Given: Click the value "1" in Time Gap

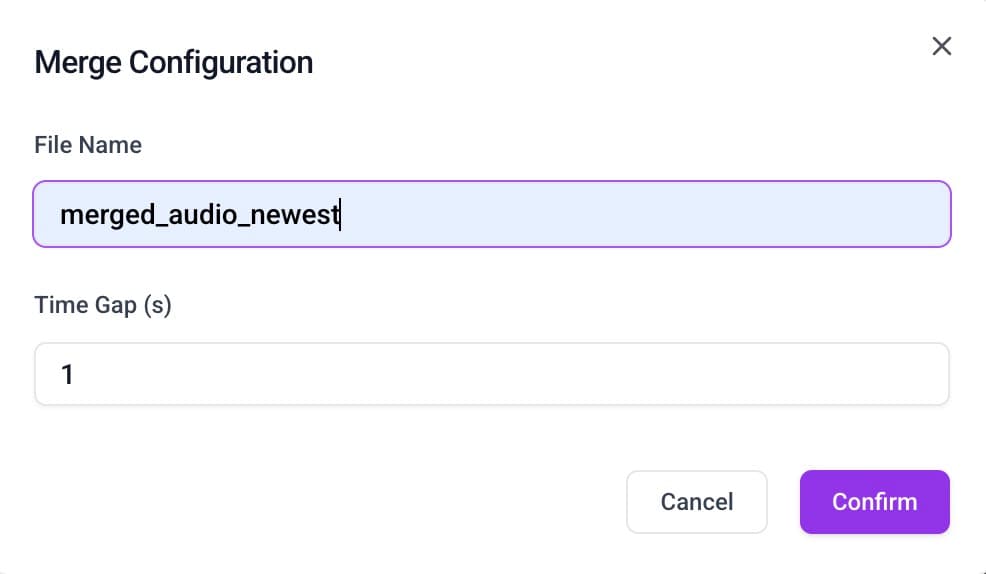Looking at the screenshot, I should [68, 375].
